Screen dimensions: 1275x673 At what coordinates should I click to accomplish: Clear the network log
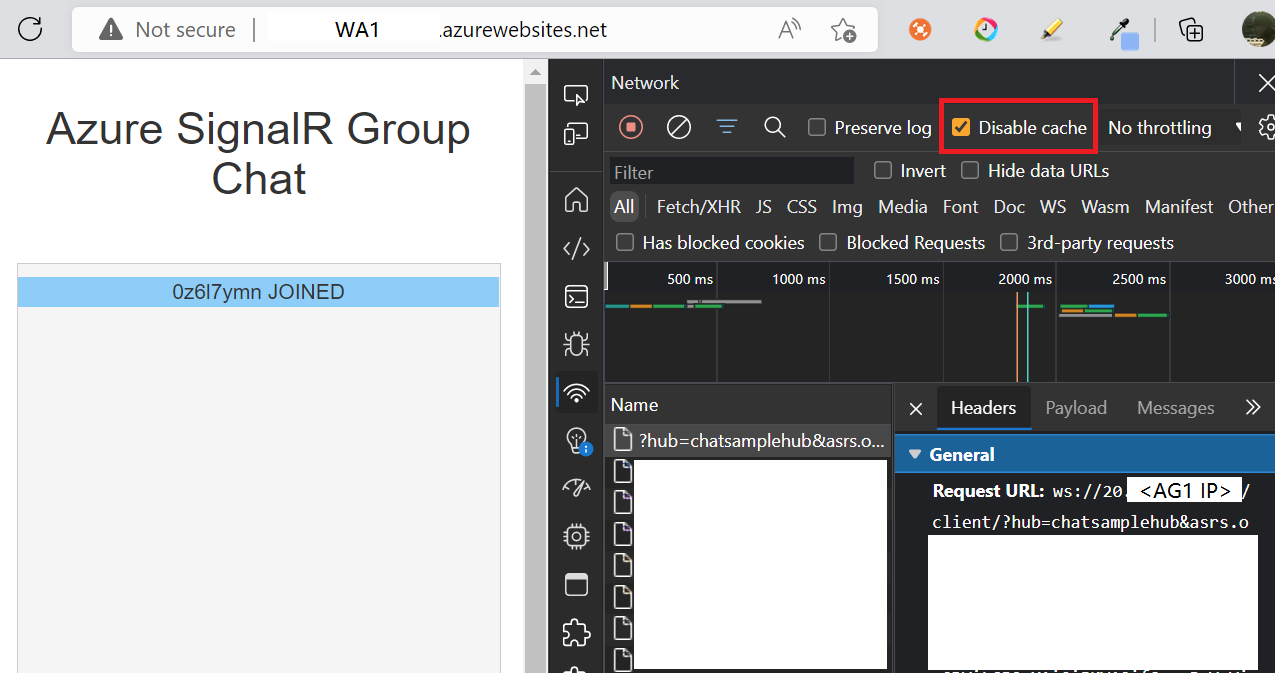pyautogui.click(x=678, y=127)
